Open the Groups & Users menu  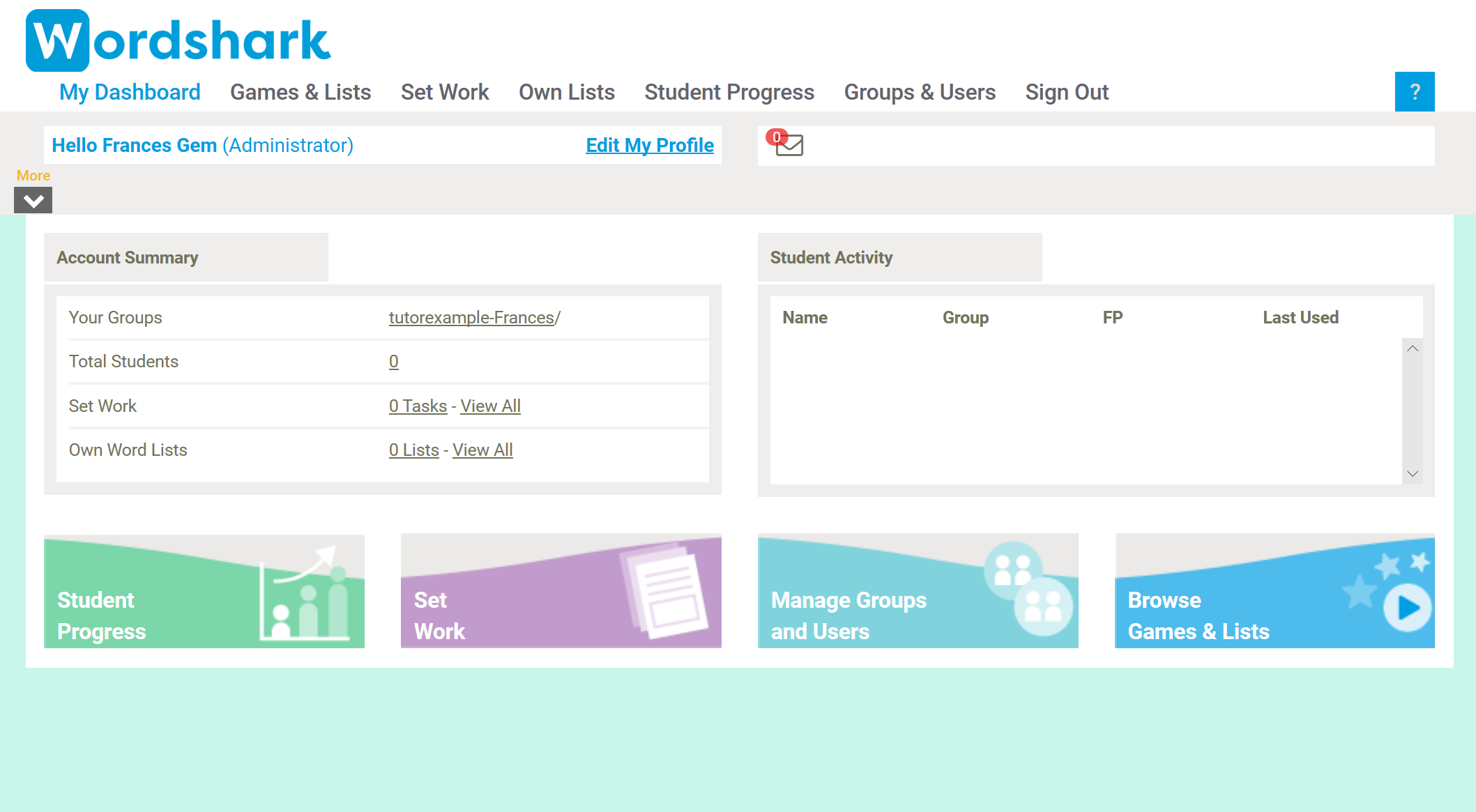(x=919, y=92)
